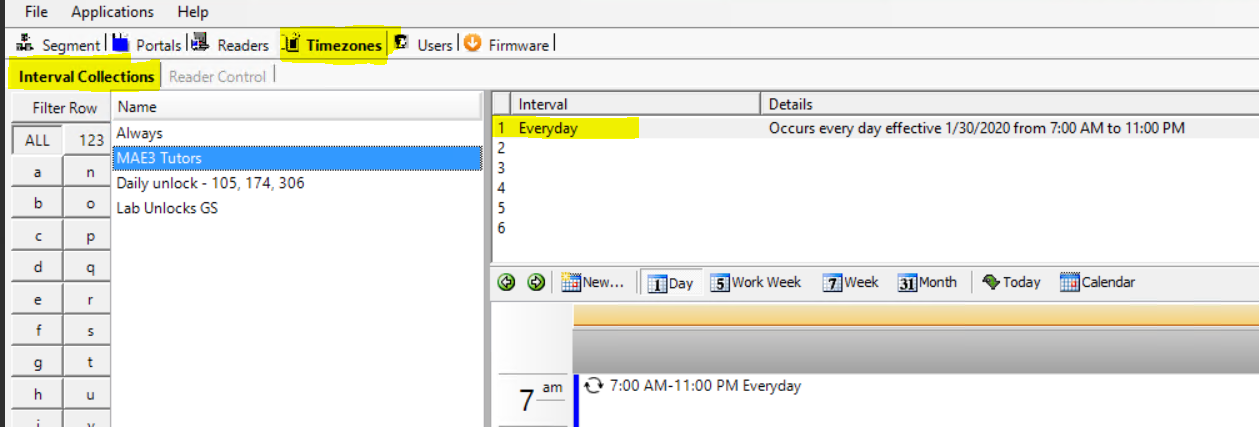This screenshot has width=1259, height=427.
Task: Switch to the Portals tab
Action: (x=159, y=45)
